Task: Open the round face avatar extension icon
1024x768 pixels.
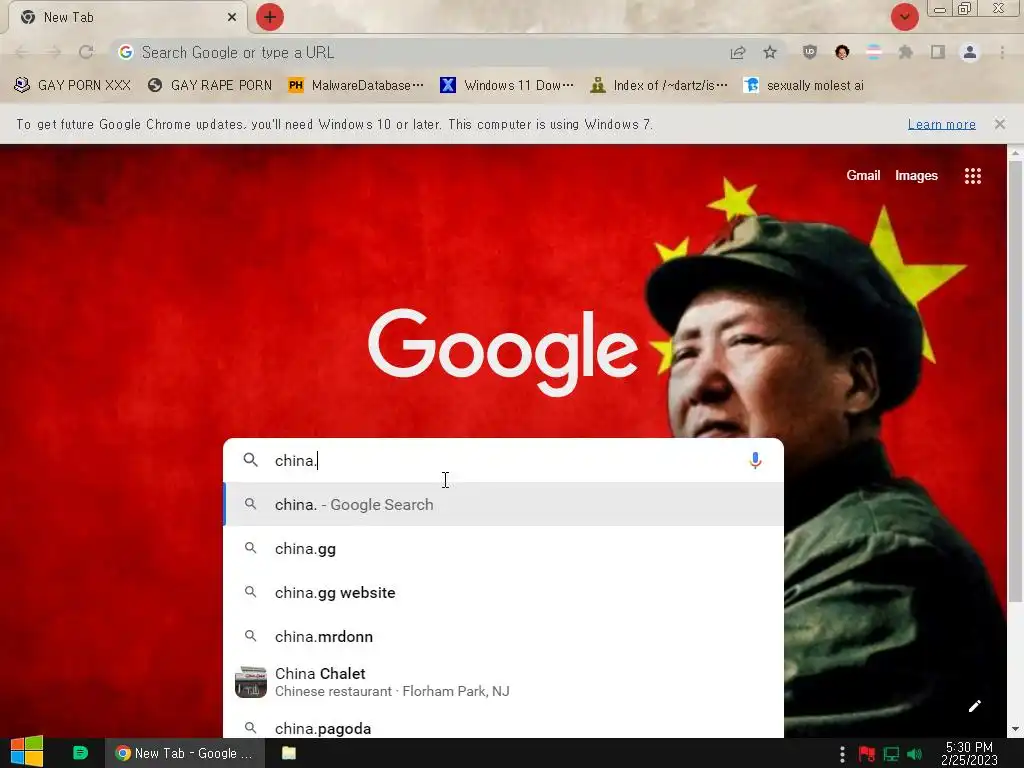Action: (x=842, y=52)
